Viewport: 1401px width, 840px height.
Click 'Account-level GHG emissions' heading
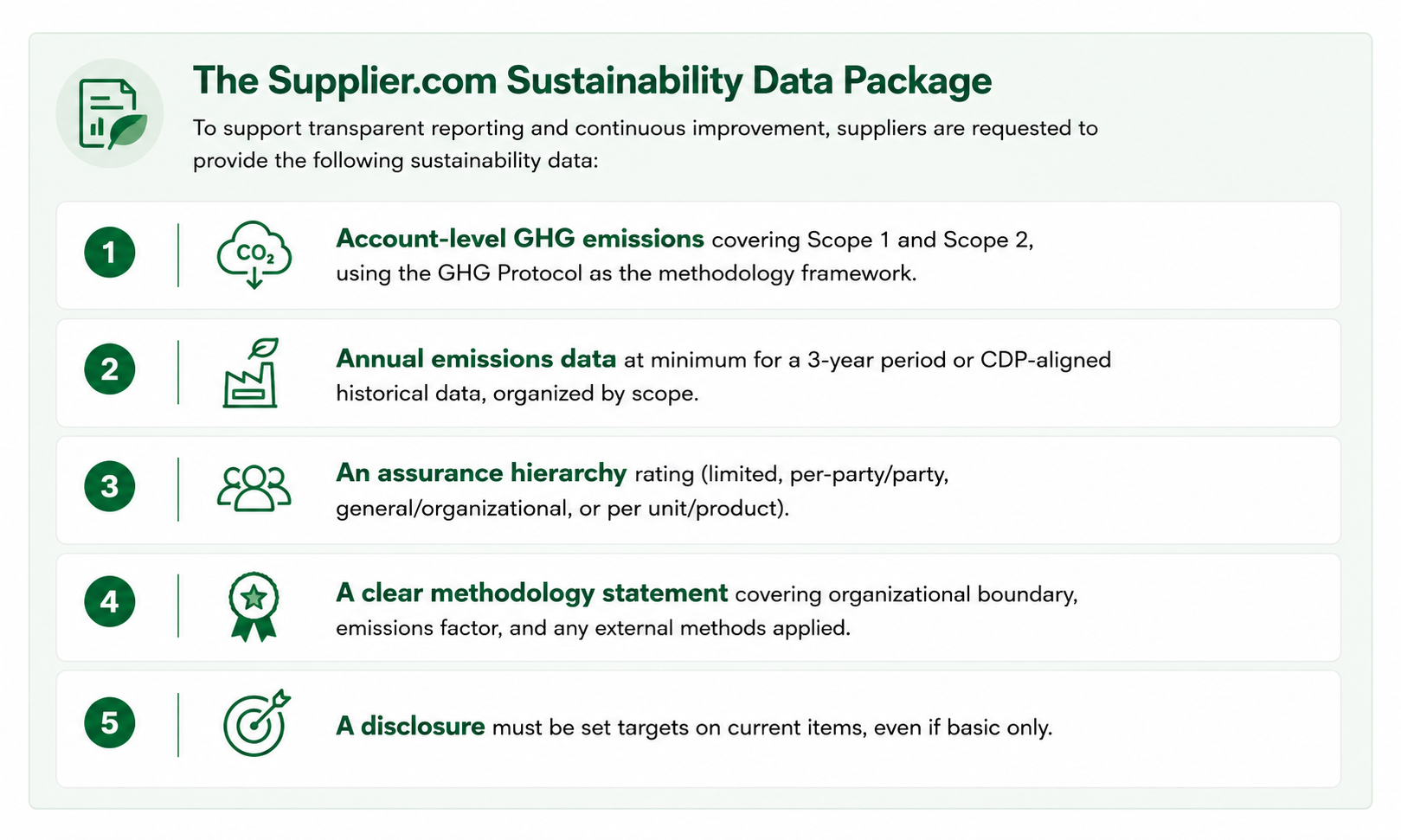(520, 239)
